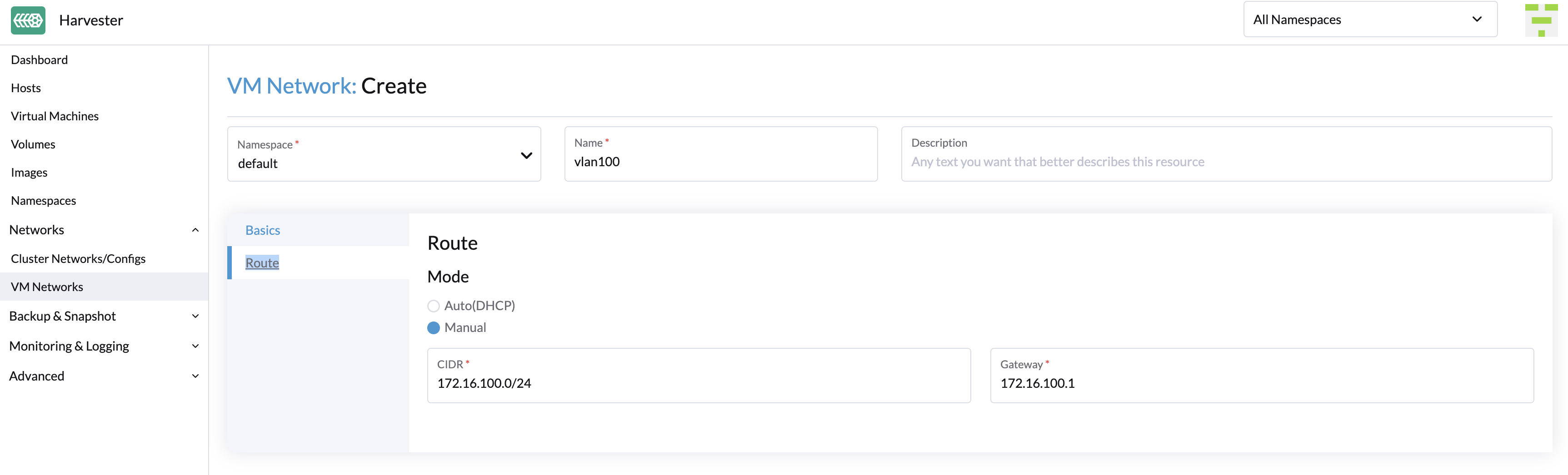Open Cluster Networks/Configs page
Image resolution: width=1568 pixels, height=475 pixels.
[78, 258]
